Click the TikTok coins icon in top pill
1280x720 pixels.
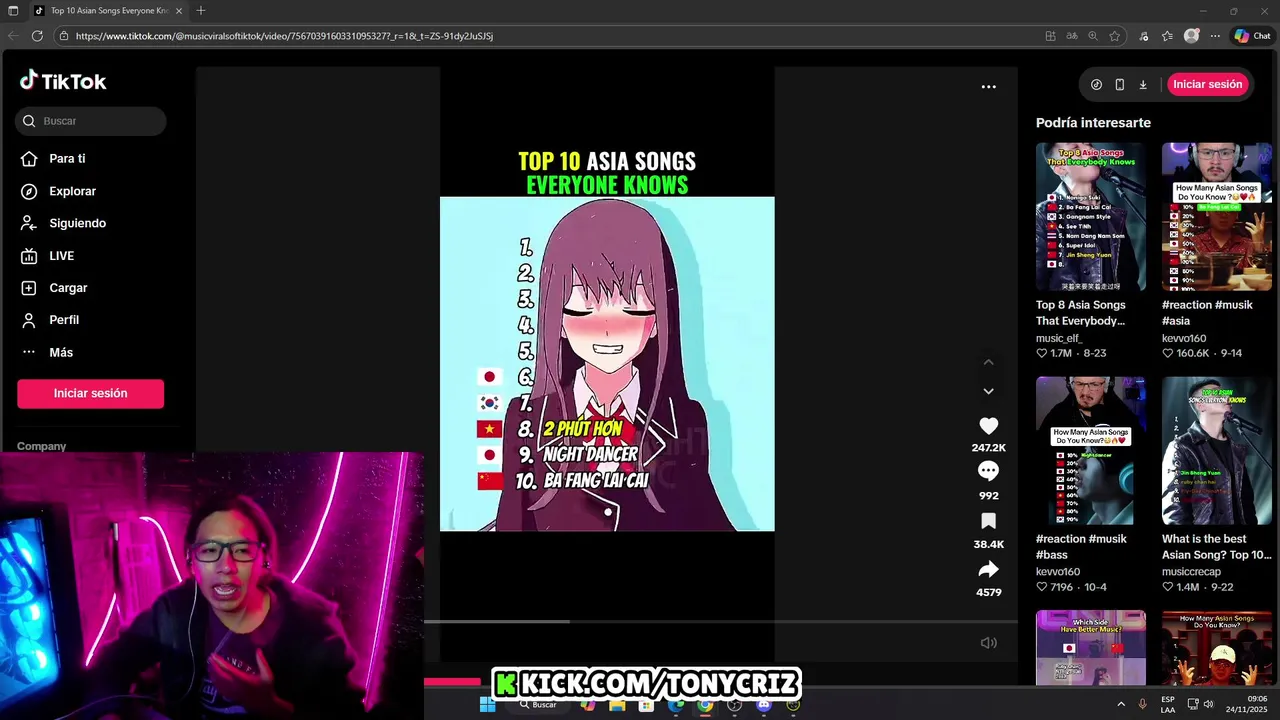1096,85
